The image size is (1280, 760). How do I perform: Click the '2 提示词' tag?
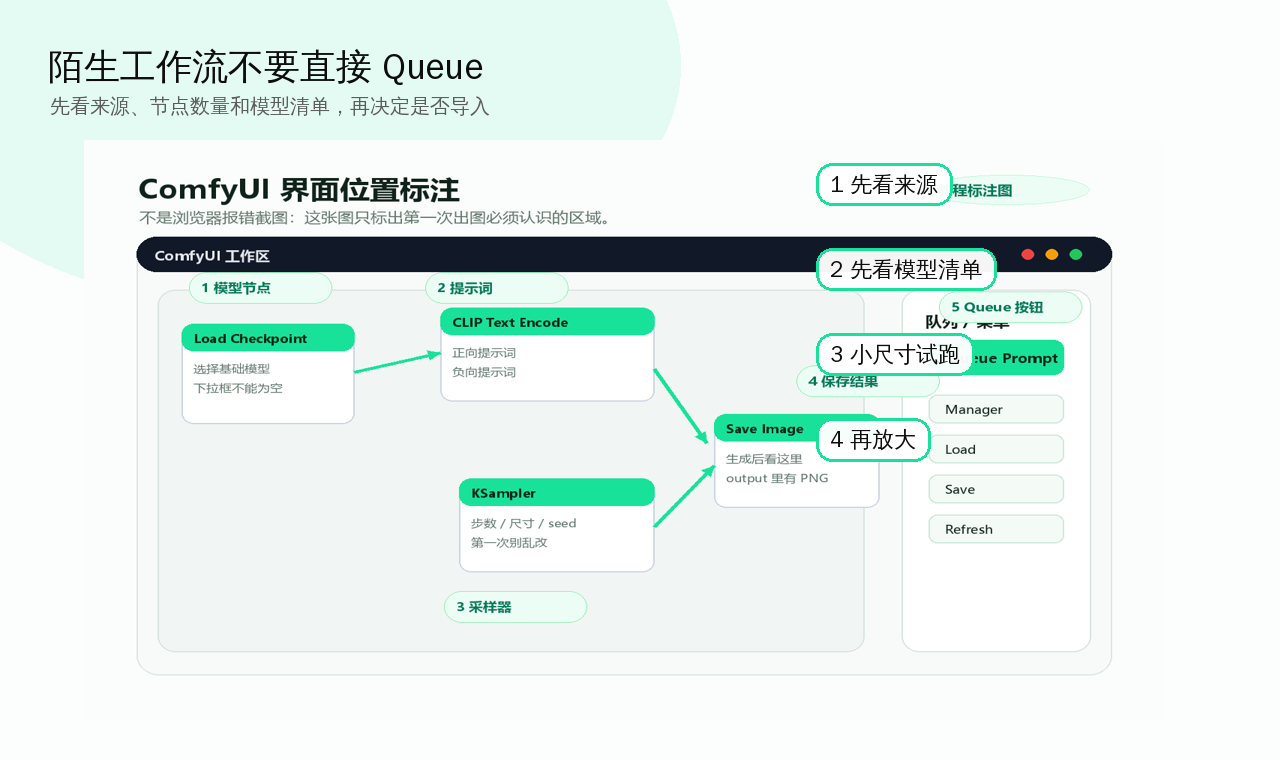[x=497, y=288]
